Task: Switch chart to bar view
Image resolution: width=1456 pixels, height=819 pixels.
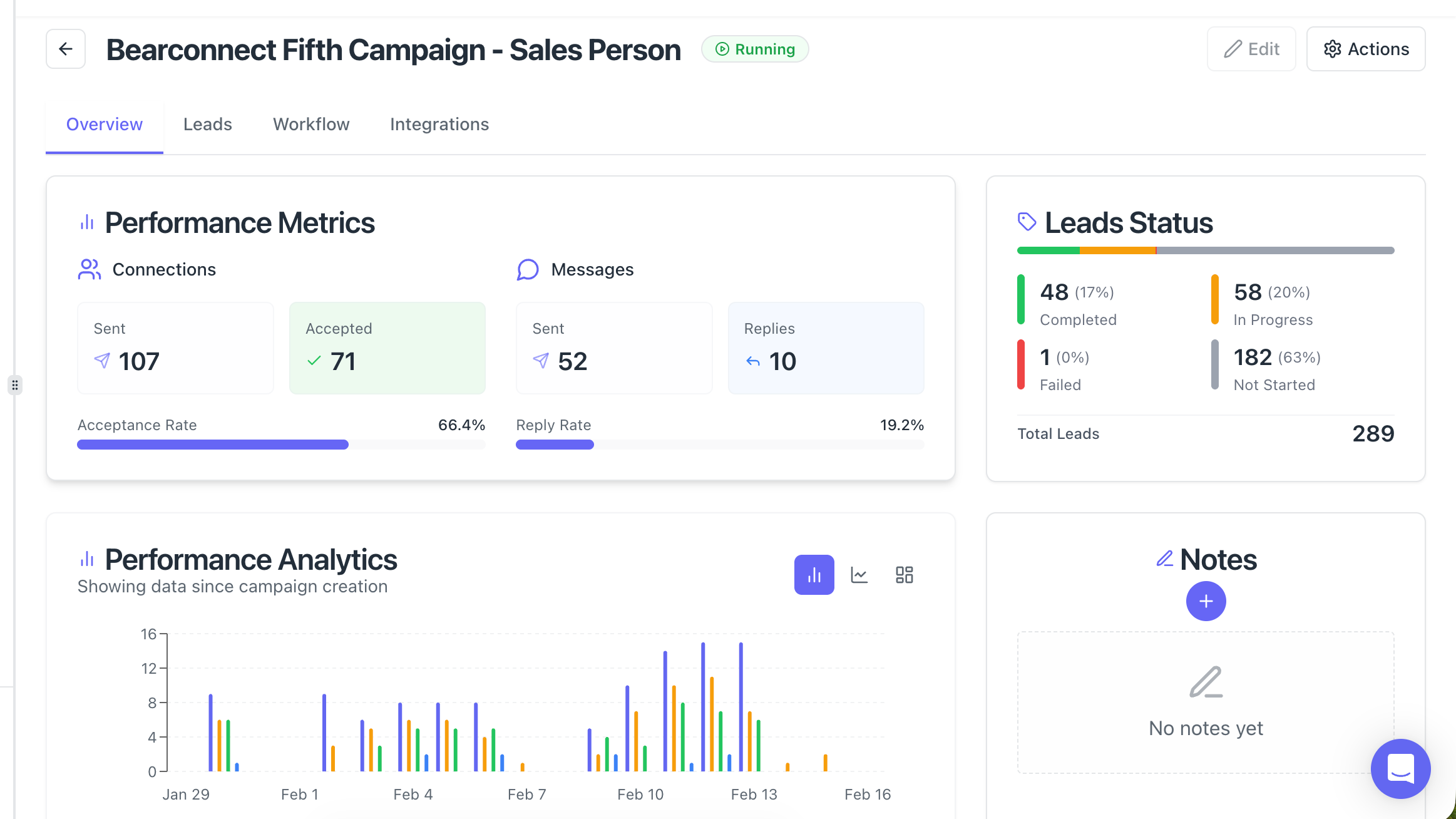Action: pos(814,575)
